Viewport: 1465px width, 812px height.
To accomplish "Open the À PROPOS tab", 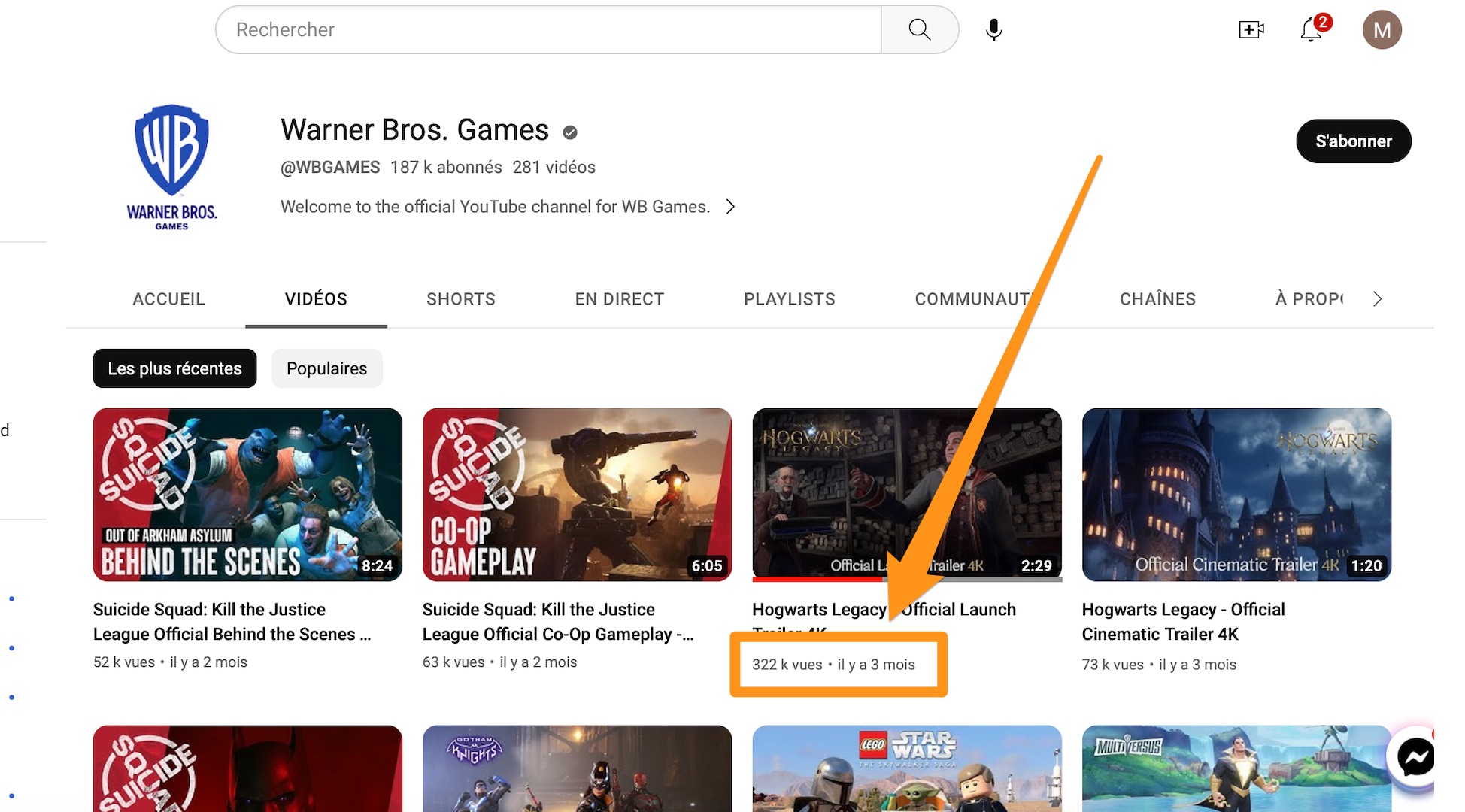I will tap(1309, 299).
